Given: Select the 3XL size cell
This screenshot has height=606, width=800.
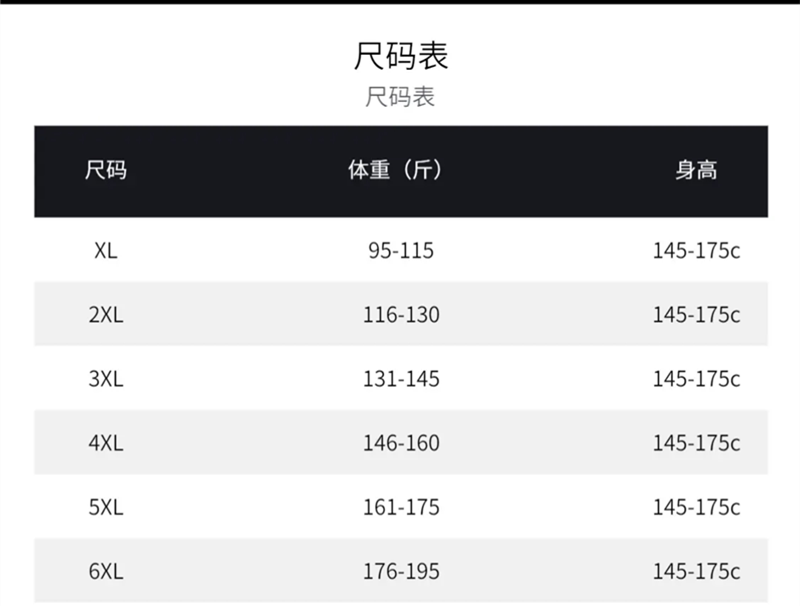Looking at the screenshot, I should [x=106, y=379].
